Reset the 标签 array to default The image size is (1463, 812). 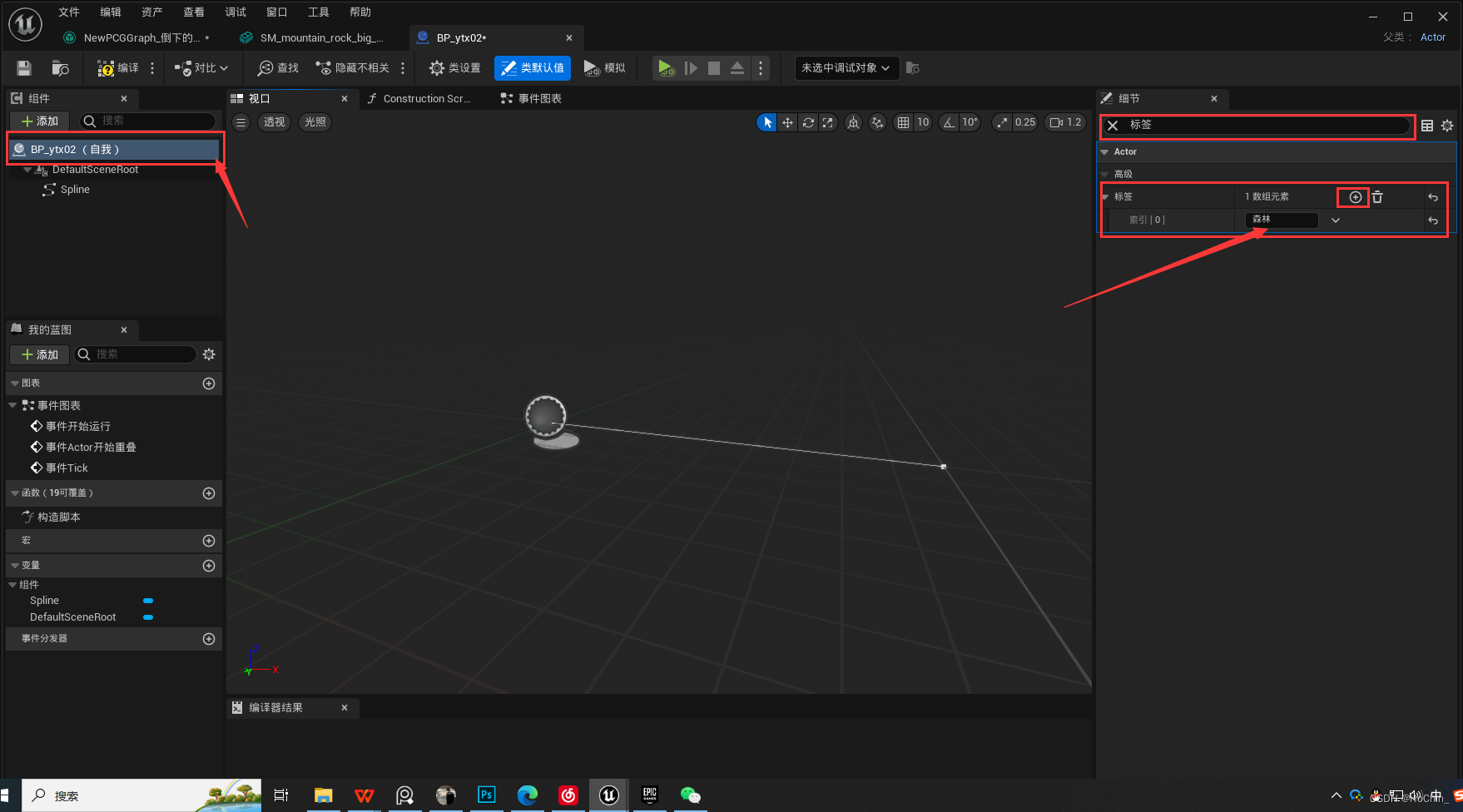(x=1433, y=197)
